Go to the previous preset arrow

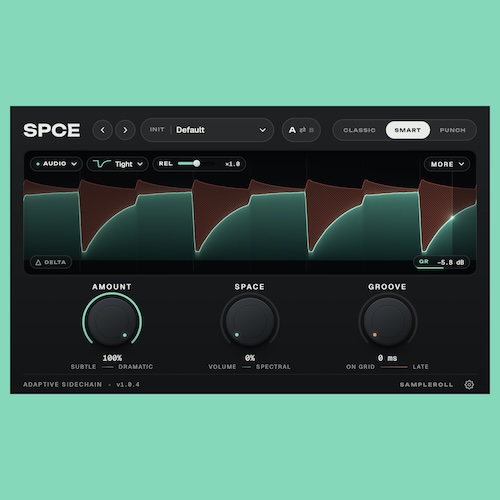[103, 130]
